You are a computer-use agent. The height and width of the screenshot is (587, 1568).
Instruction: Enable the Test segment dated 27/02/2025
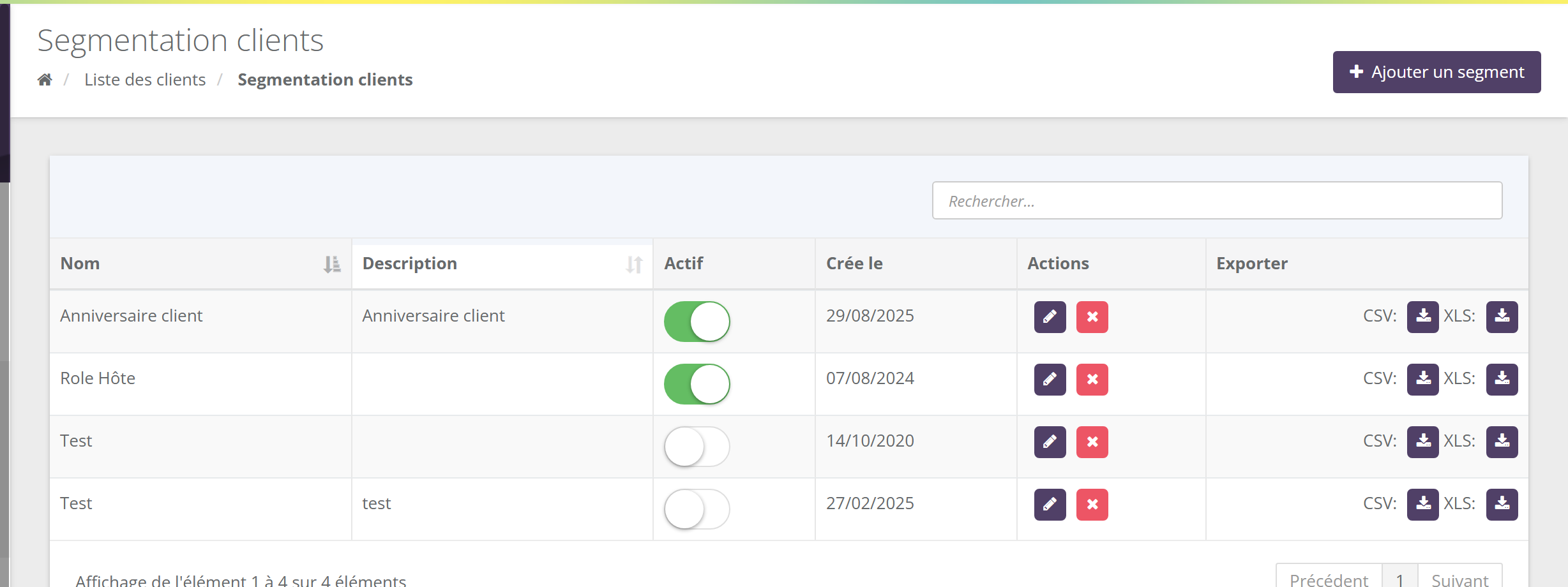click(x=697, y=509)
